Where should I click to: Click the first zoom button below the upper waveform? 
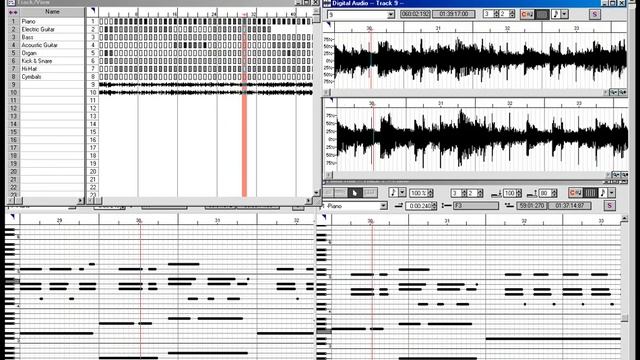[x=613, y=93]
